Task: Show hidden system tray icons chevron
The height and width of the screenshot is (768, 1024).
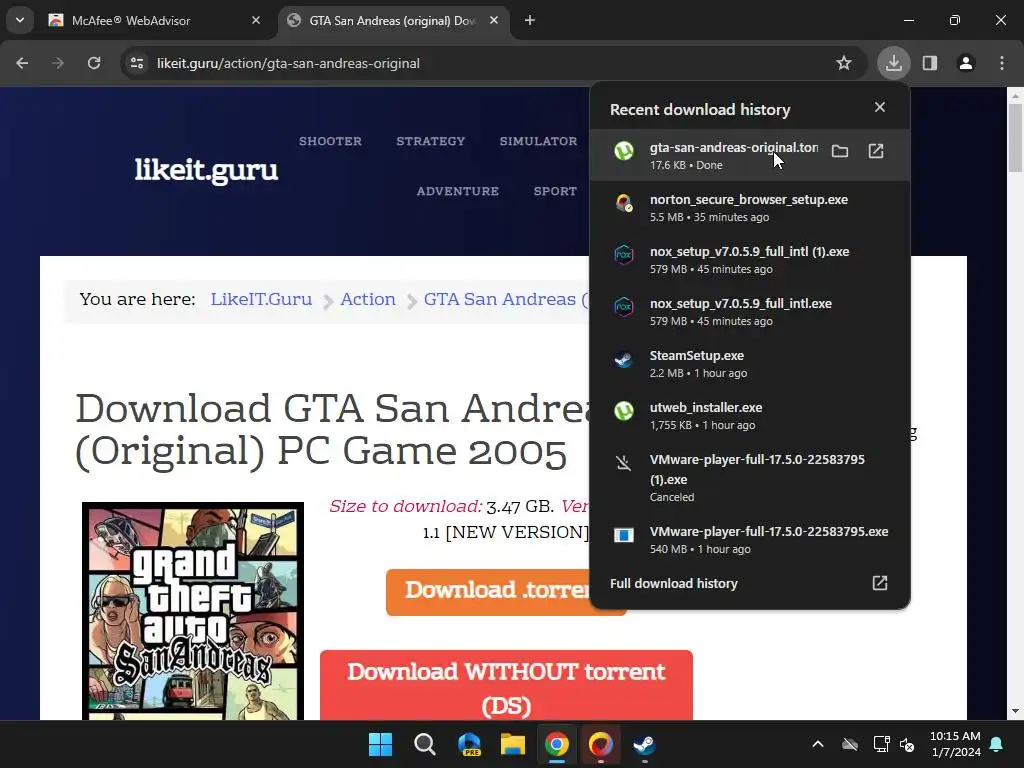Action: pyautogui.click(x=818, y=744)
